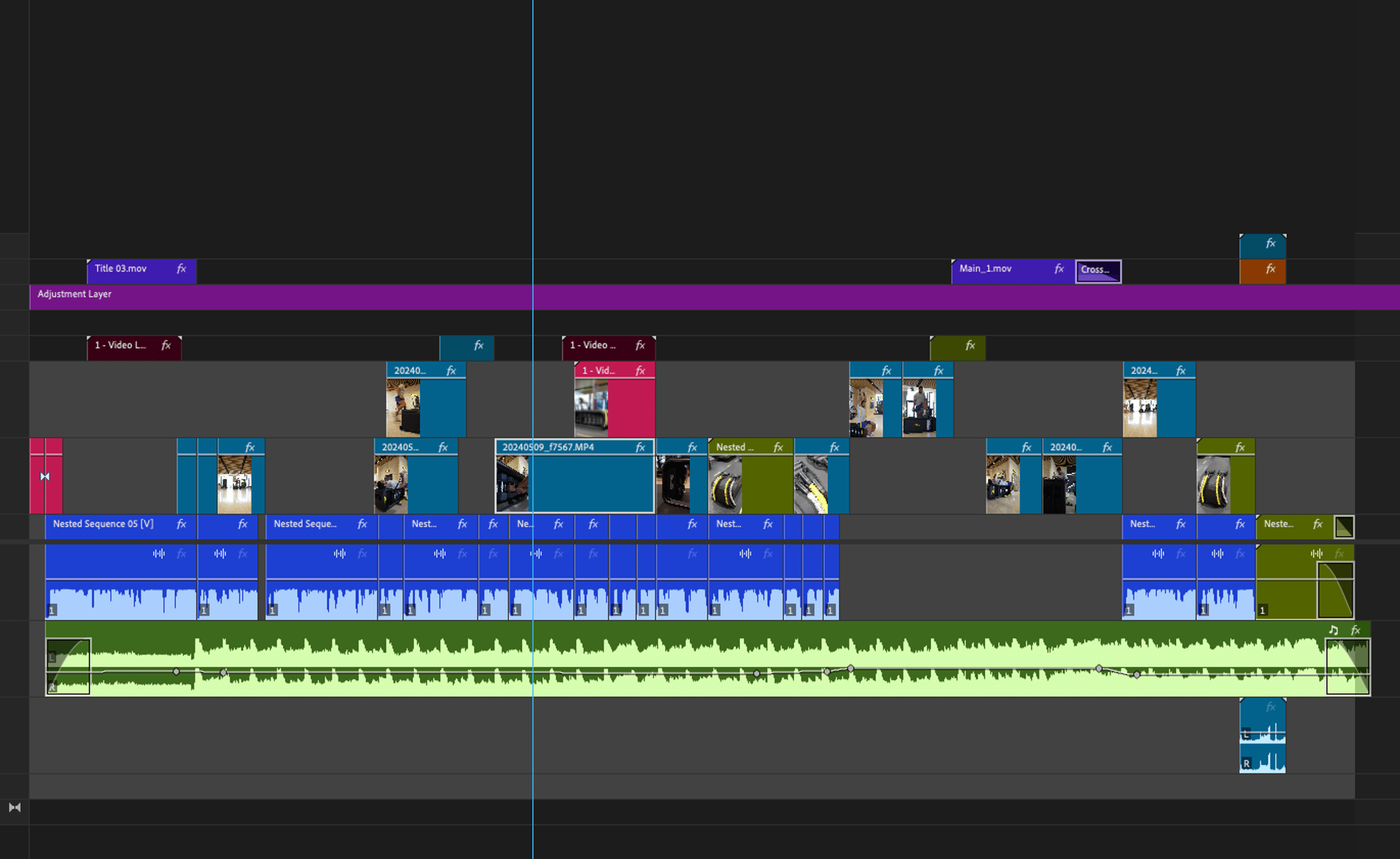Screen dimensions: 1400x859
Task: Click the fx badge on the 1 - Video L... clip
Action: [x=166, y=346]
